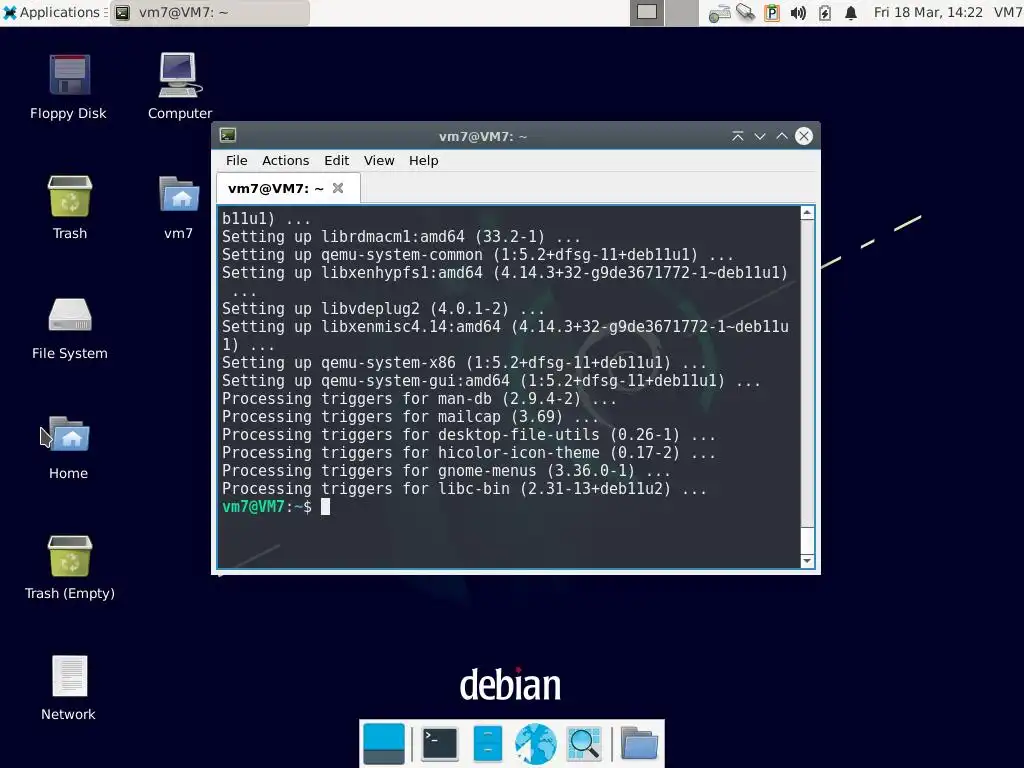
Task: Click the line 'Setting up qemu-system-gui:amd64'
Action: [490, 381]
